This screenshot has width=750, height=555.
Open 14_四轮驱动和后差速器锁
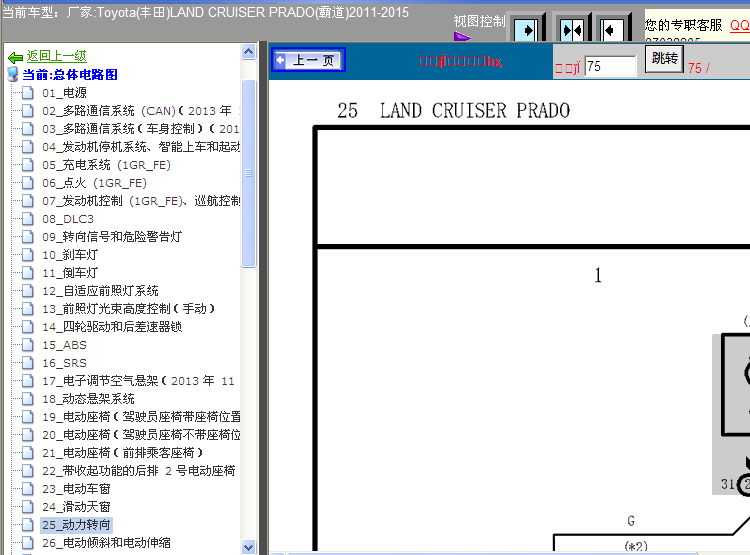click(x=112, y=327)
